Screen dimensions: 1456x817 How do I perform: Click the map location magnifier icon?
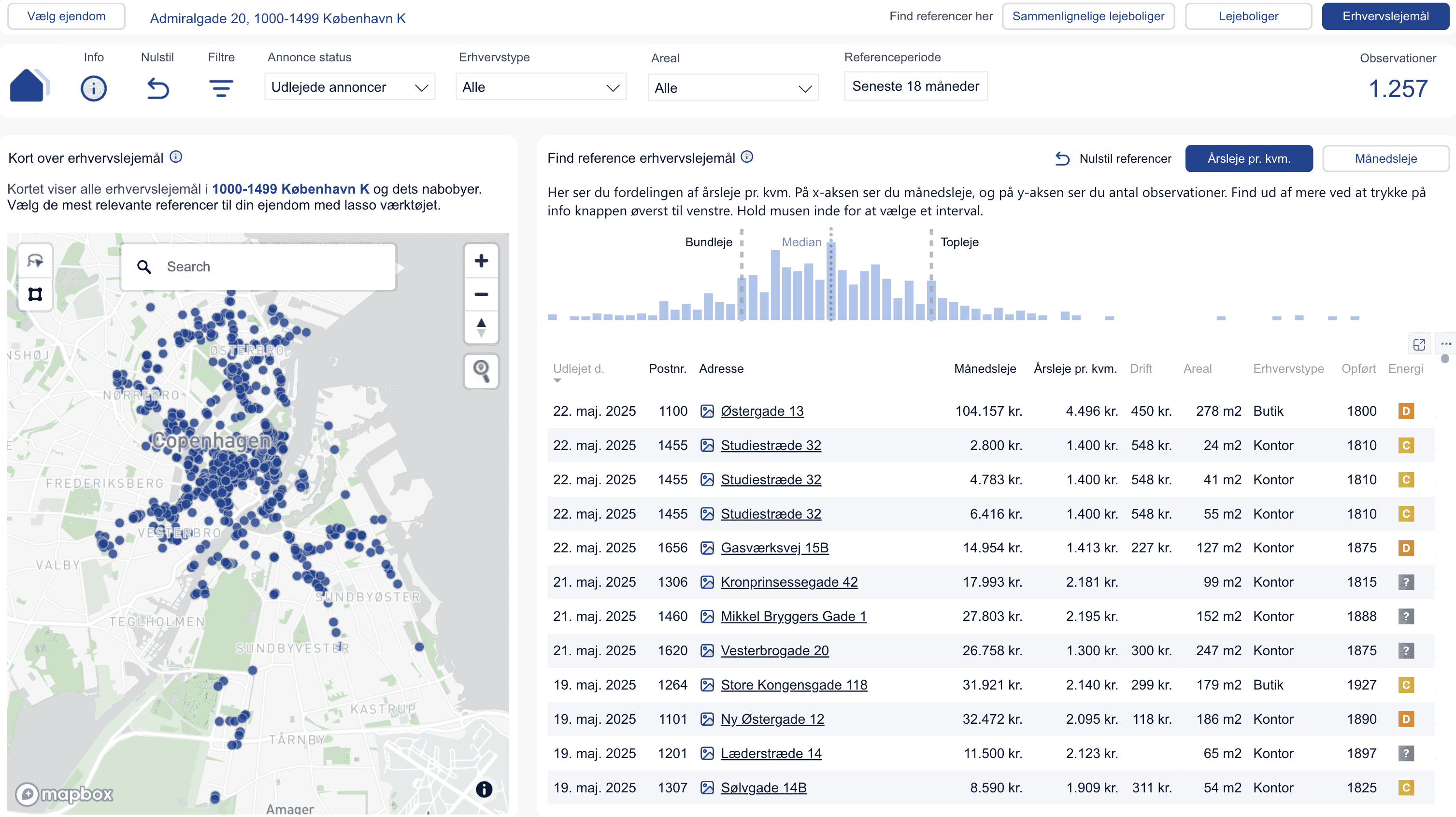481,371
